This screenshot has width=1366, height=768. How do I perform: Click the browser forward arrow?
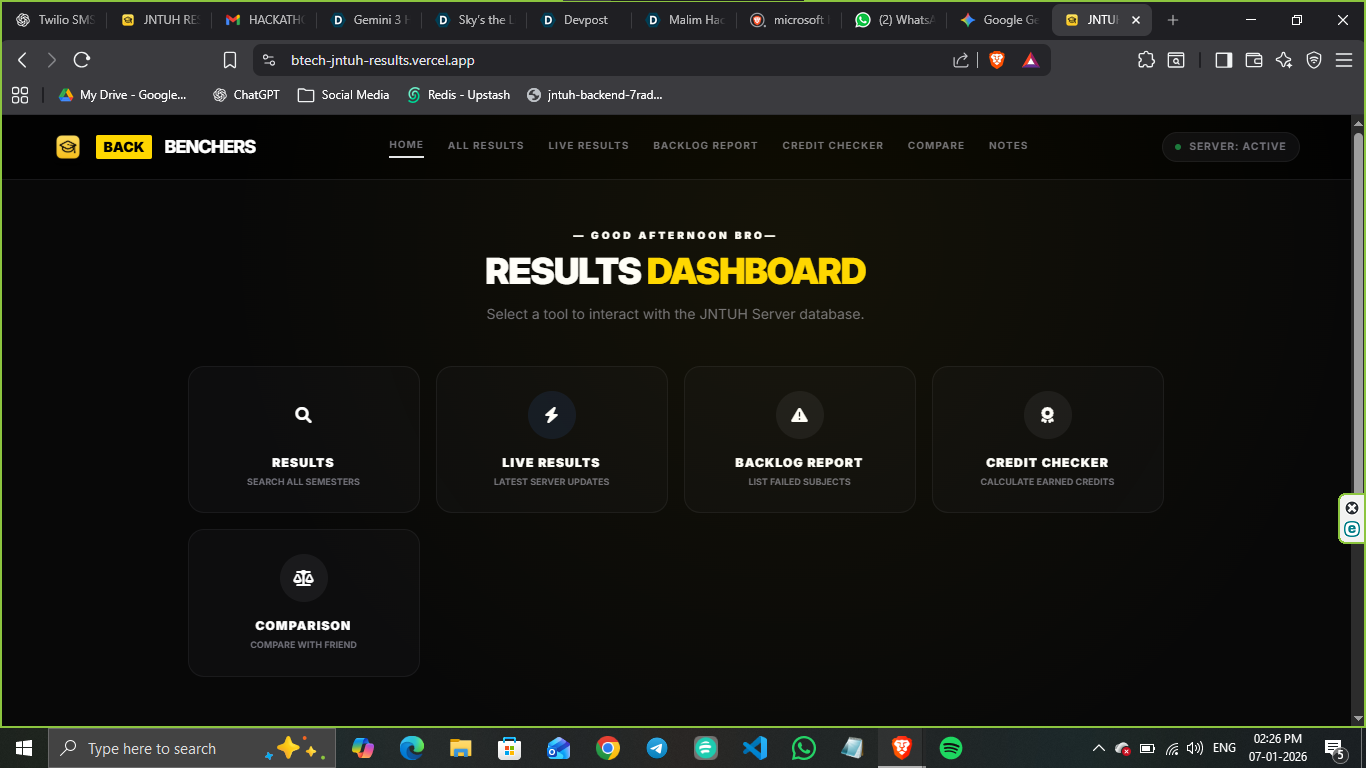pyautogui.click(x=52, y=60)
